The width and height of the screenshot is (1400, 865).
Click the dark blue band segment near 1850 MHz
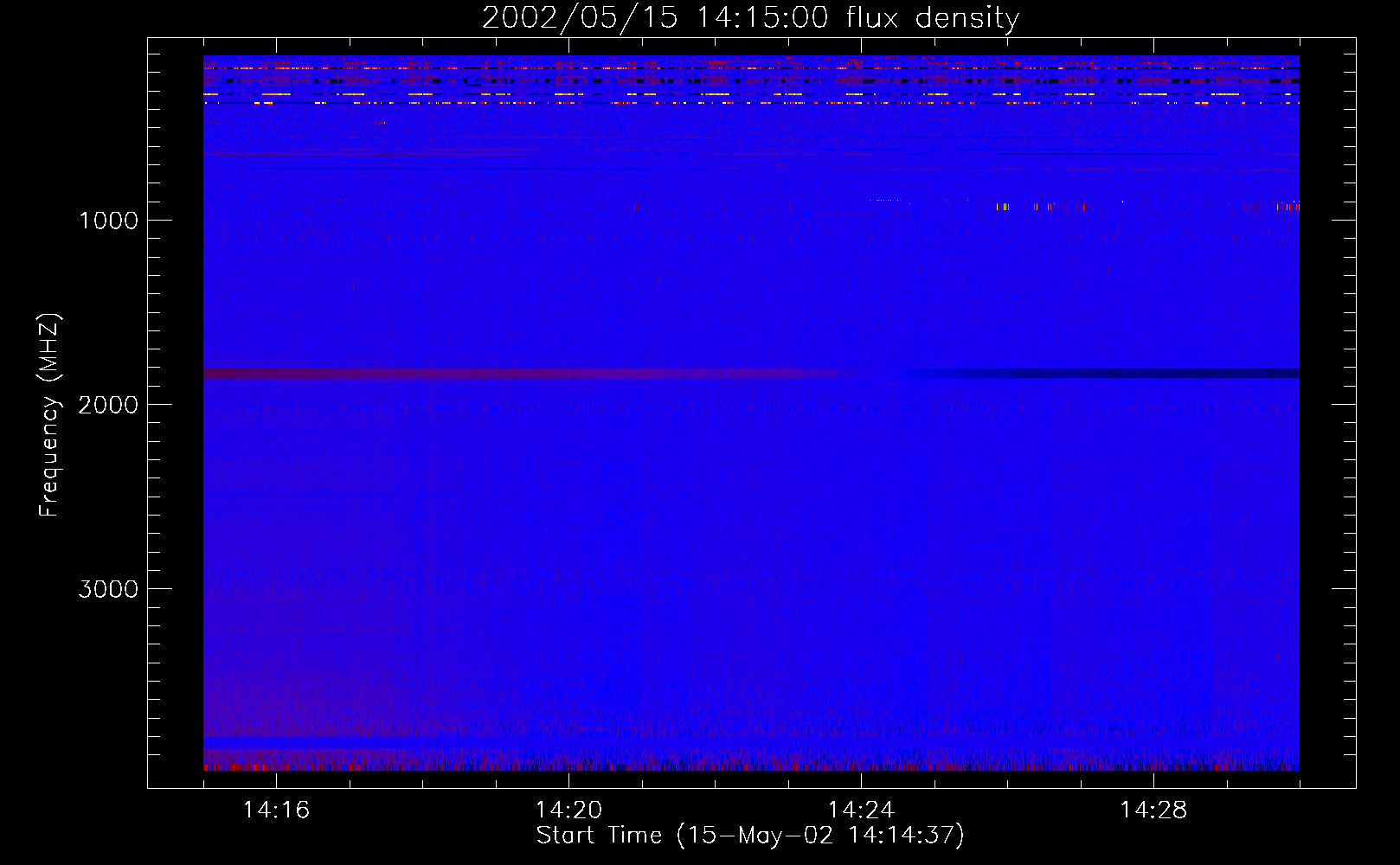click(1103, 374)
